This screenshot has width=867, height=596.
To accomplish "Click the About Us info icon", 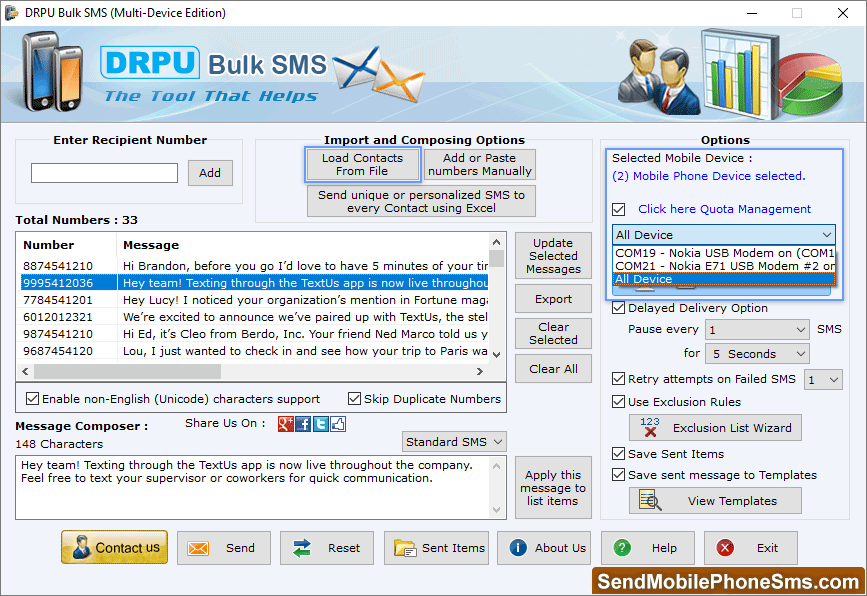I will [518, 548].
